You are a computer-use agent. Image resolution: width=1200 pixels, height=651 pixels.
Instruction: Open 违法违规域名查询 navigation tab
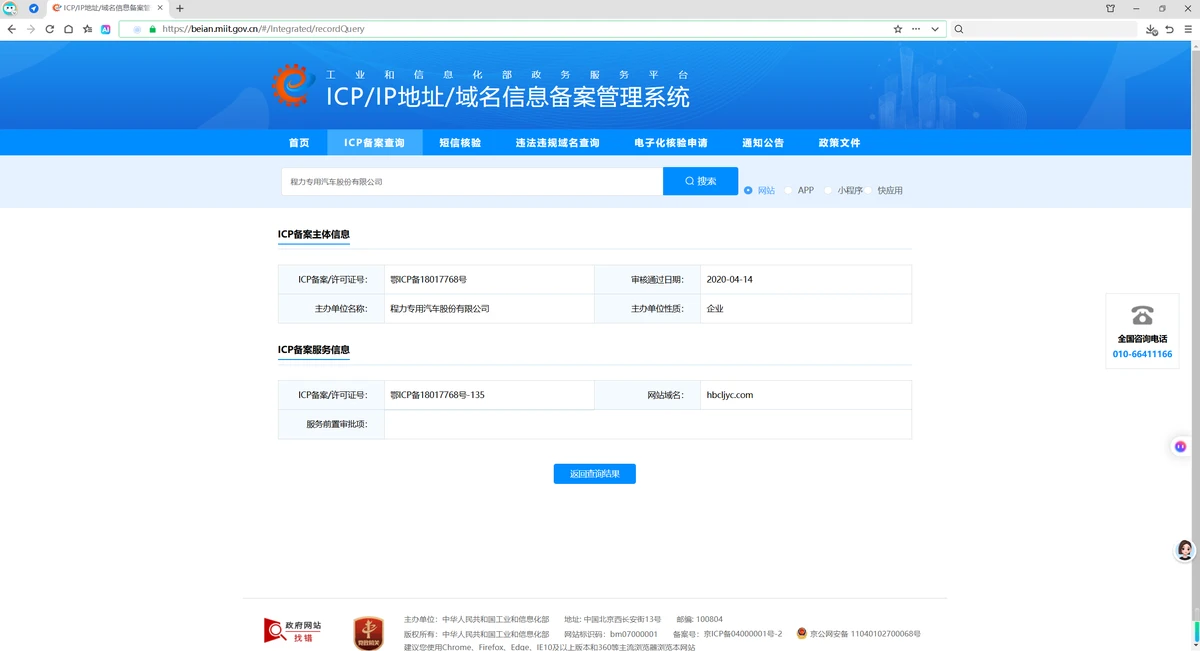[557, 143]
